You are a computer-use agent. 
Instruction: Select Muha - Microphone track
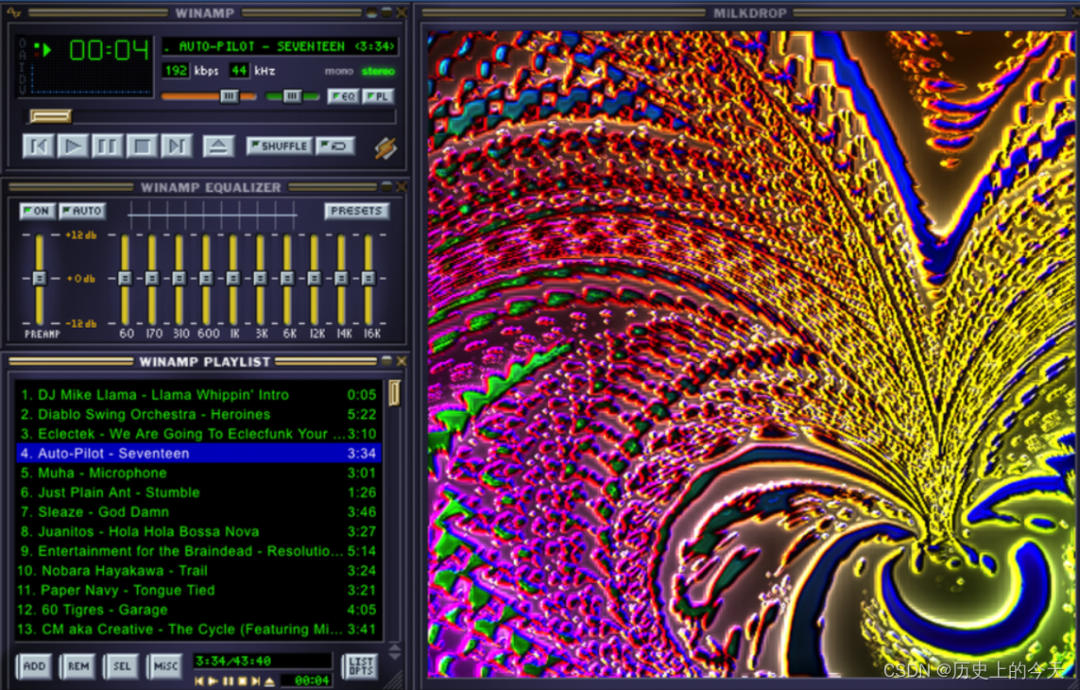tap(198, 473)
